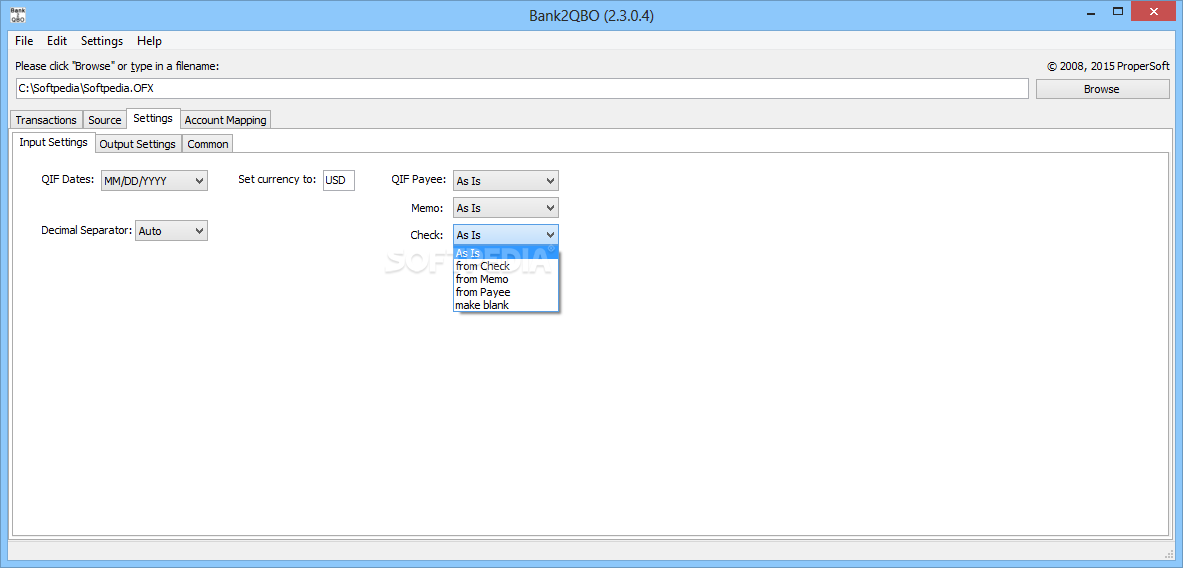The image size is (1183, 568).
Task: Choose 'from Memo' option in list
Action: point(505,279)
